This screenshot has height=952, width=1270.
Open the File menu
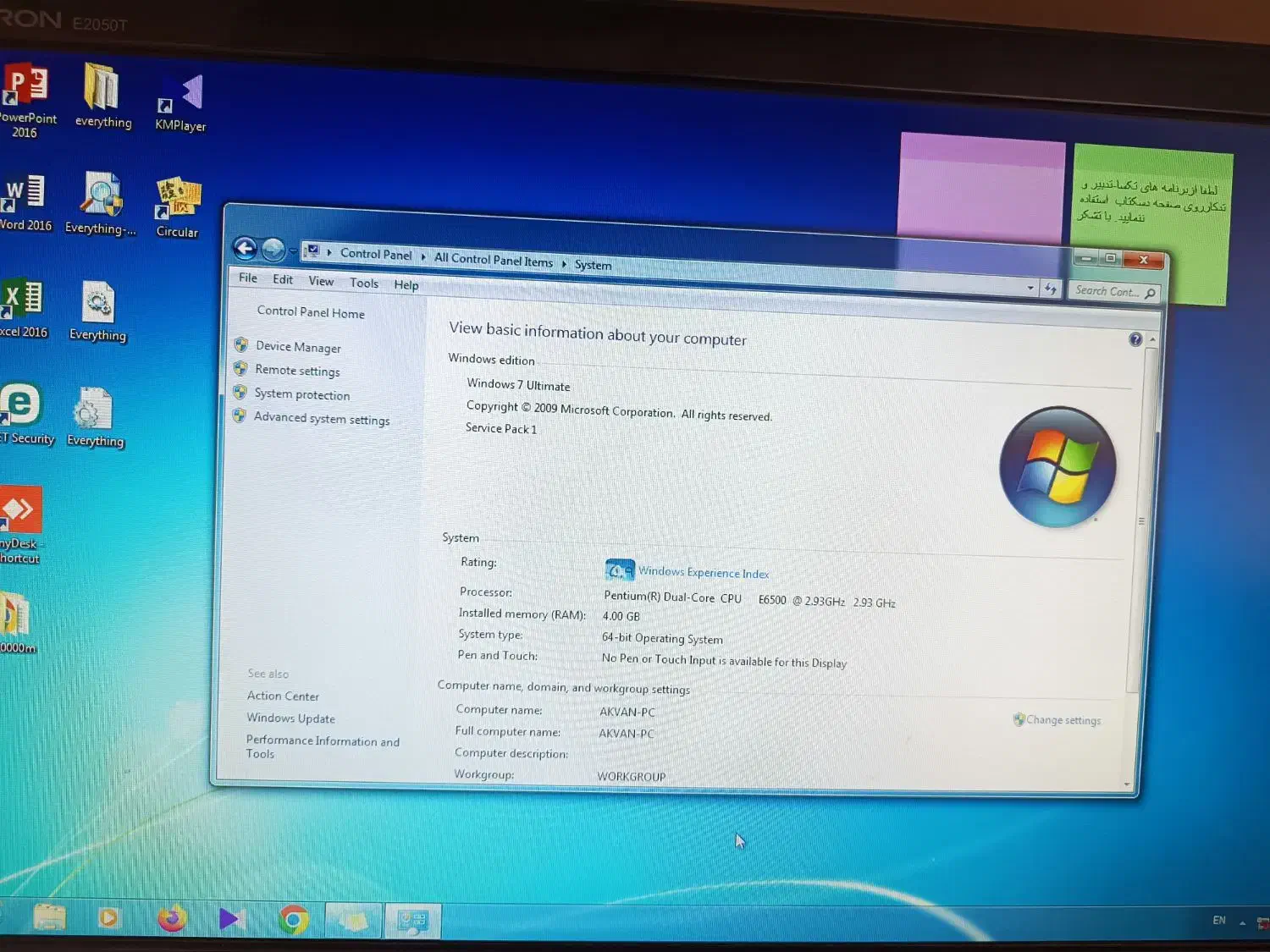[x=248, y=278]
